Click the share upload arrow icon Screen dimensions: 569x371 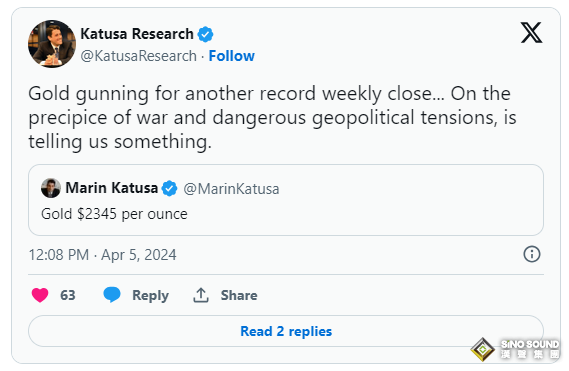click(201, 295)
